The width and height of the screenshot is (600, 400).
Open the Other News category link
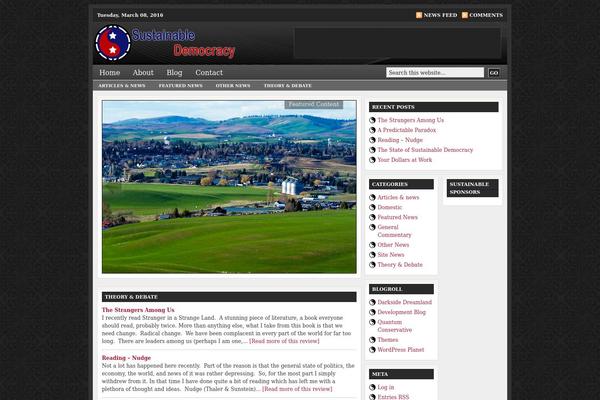393,245
